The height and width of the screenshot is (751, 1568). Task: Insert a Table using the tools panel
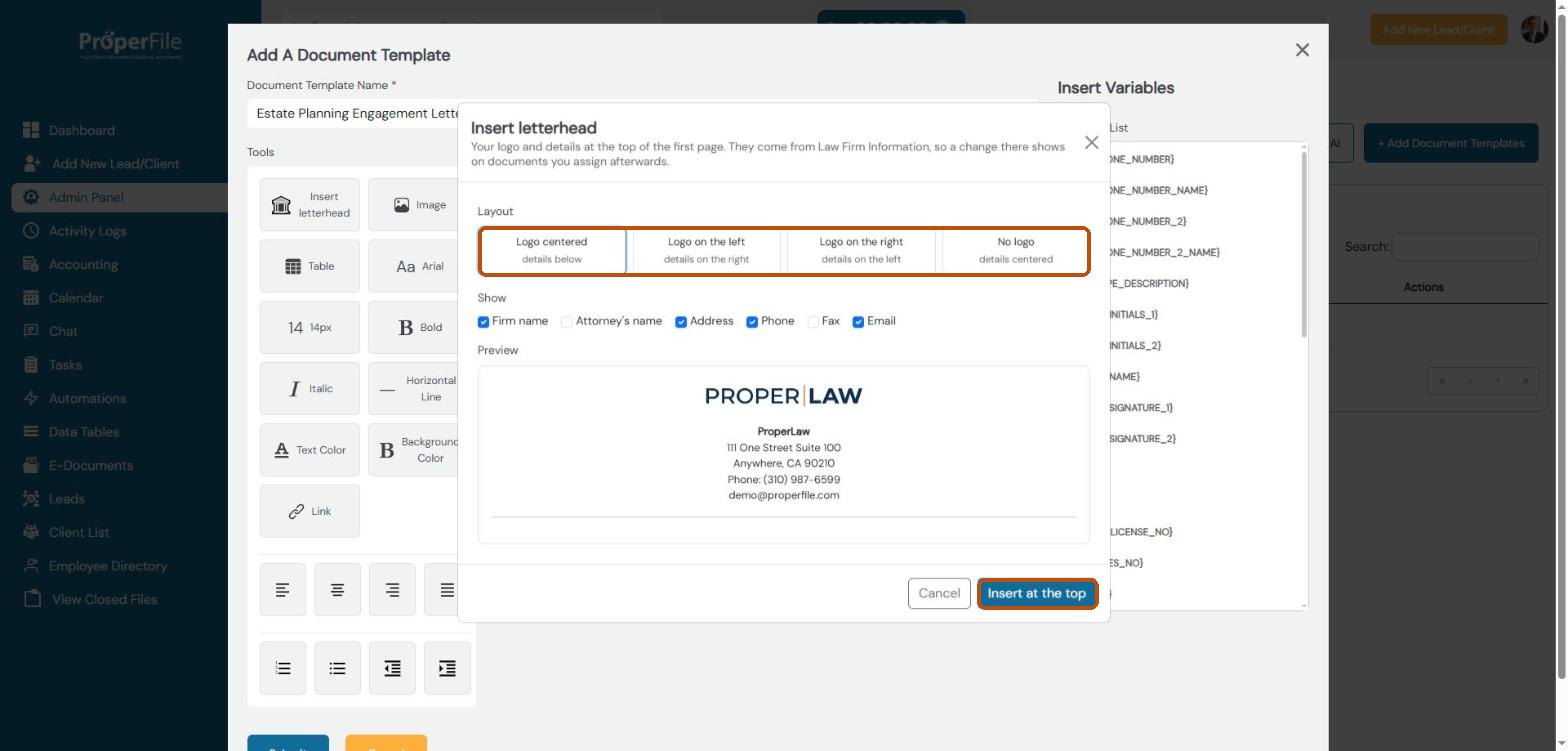tap(310, 266)
